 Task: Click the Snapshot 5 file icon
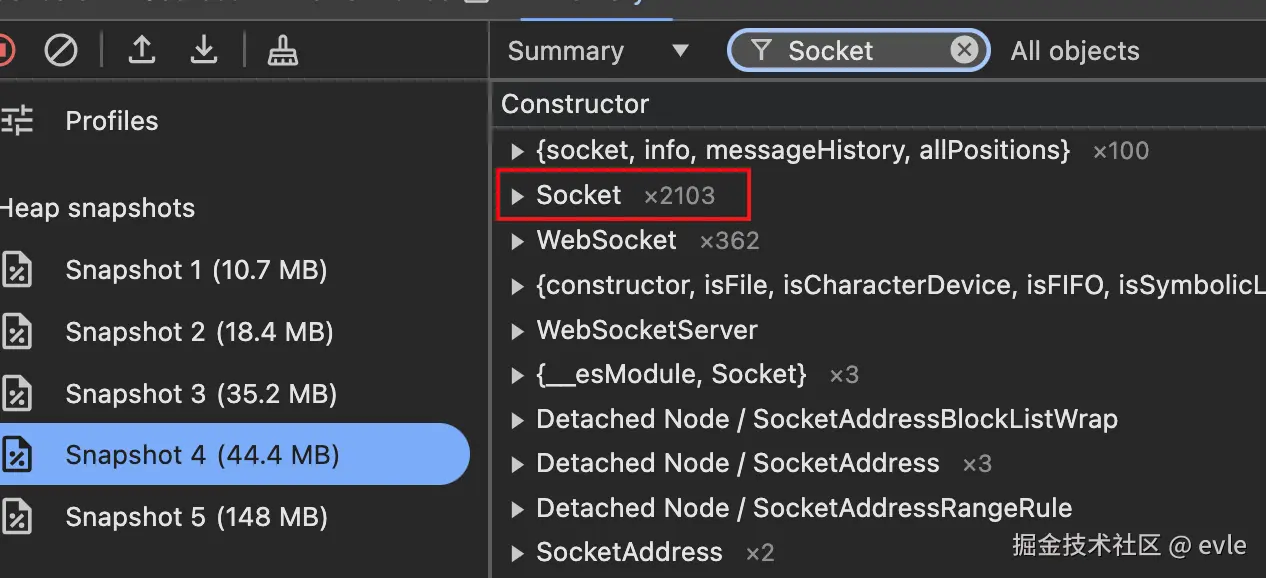pos(17,518)
